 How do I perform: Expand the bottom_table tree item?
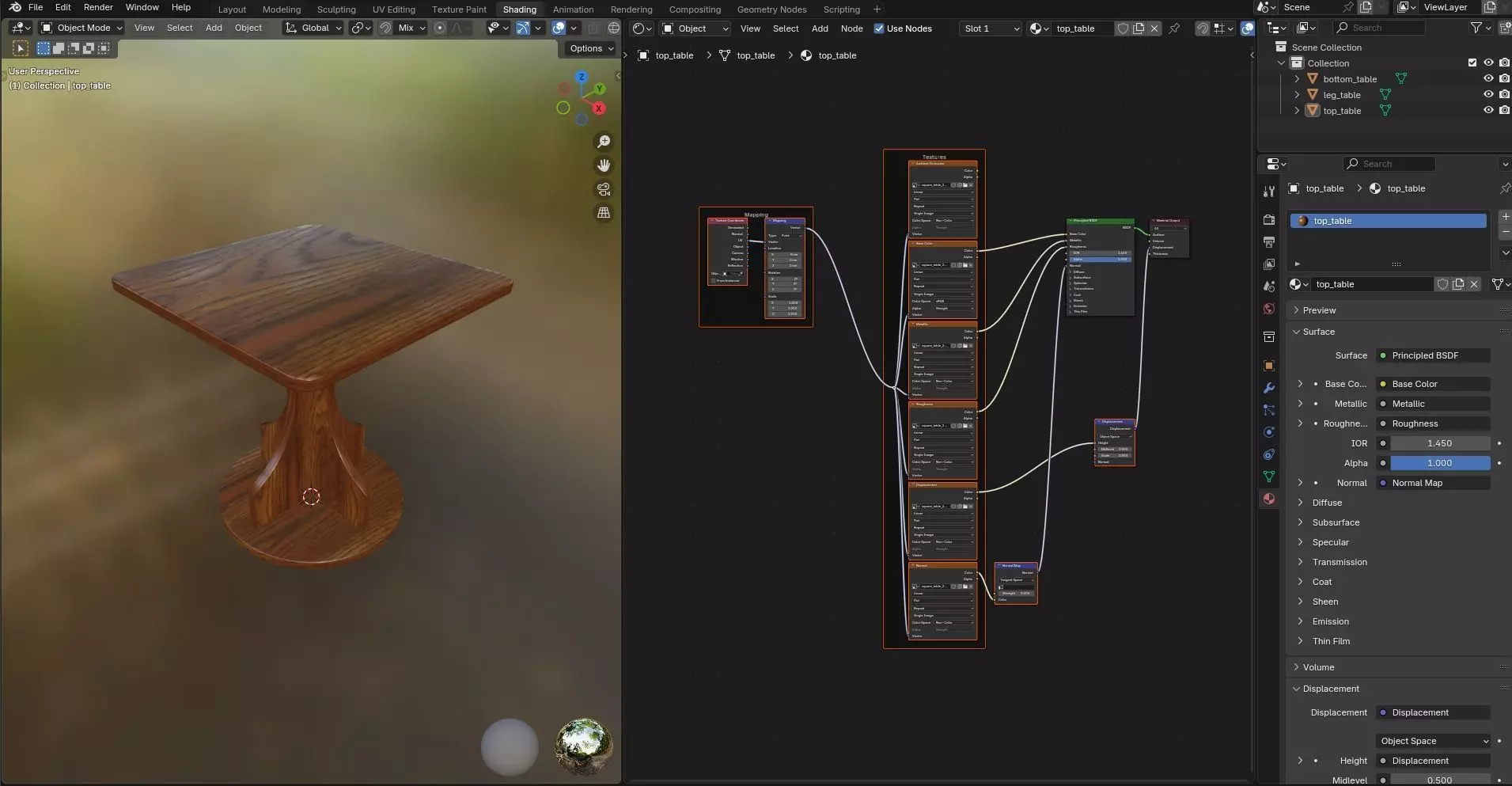(x=1297, y=78)
